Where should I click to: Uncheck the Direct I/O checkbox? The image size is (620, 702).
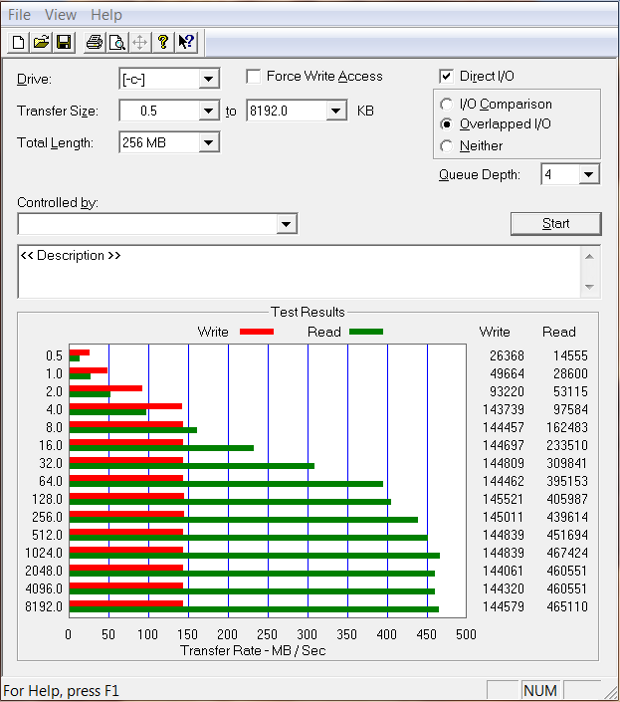click(447, 77)
